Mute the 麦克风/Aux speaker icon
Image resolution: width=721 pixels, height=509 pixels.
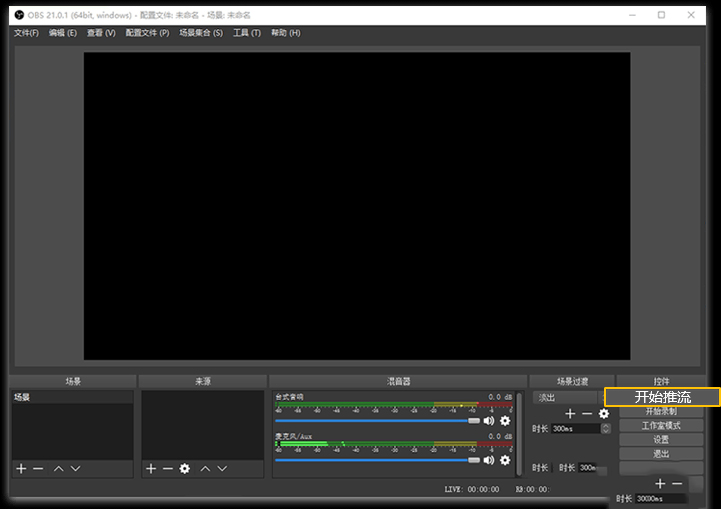(489, 460)
